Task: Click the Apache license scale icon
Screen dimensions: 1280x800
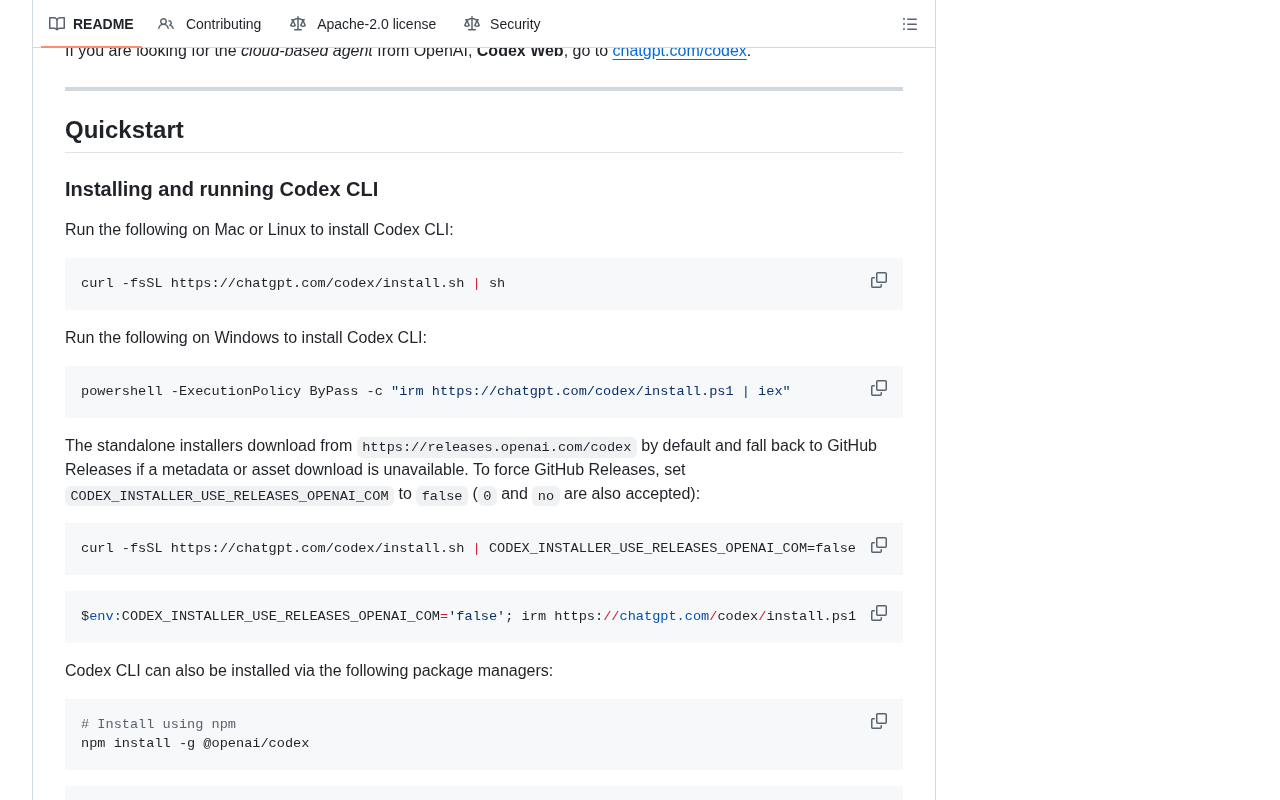Action: tap(298, 24)
